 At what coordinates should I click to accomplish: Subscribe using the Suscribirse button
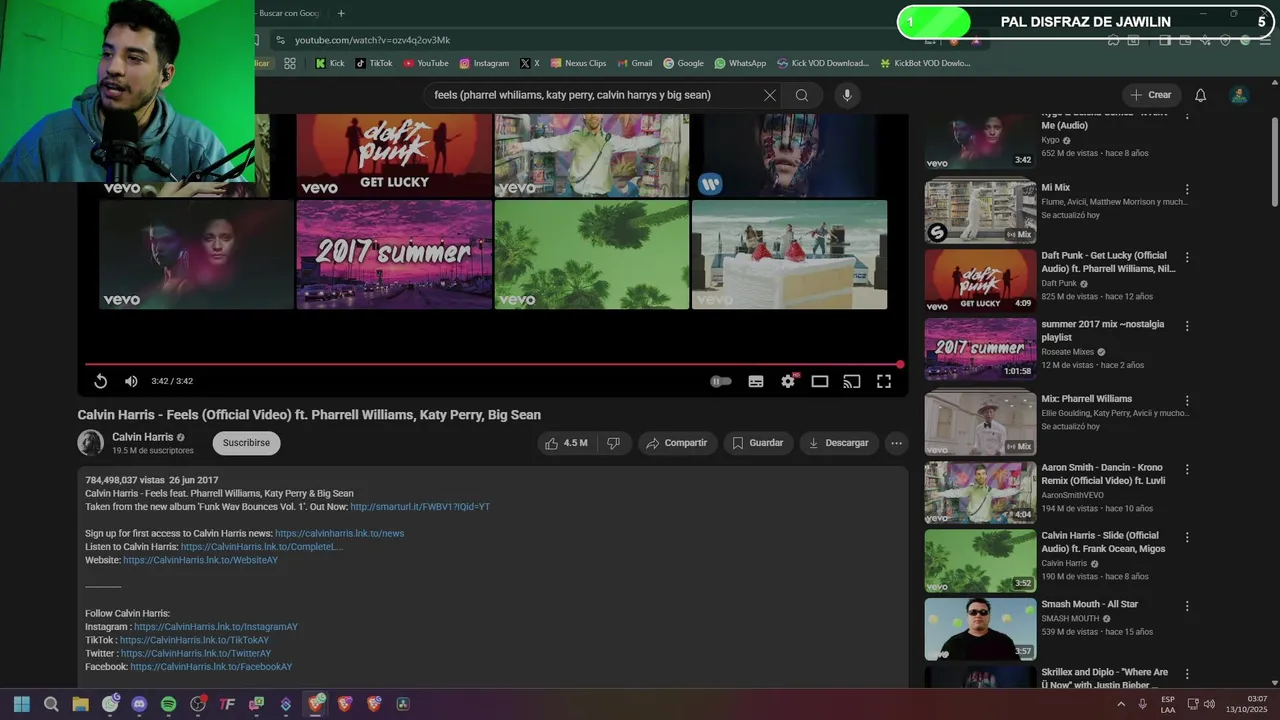click(246, 443)
